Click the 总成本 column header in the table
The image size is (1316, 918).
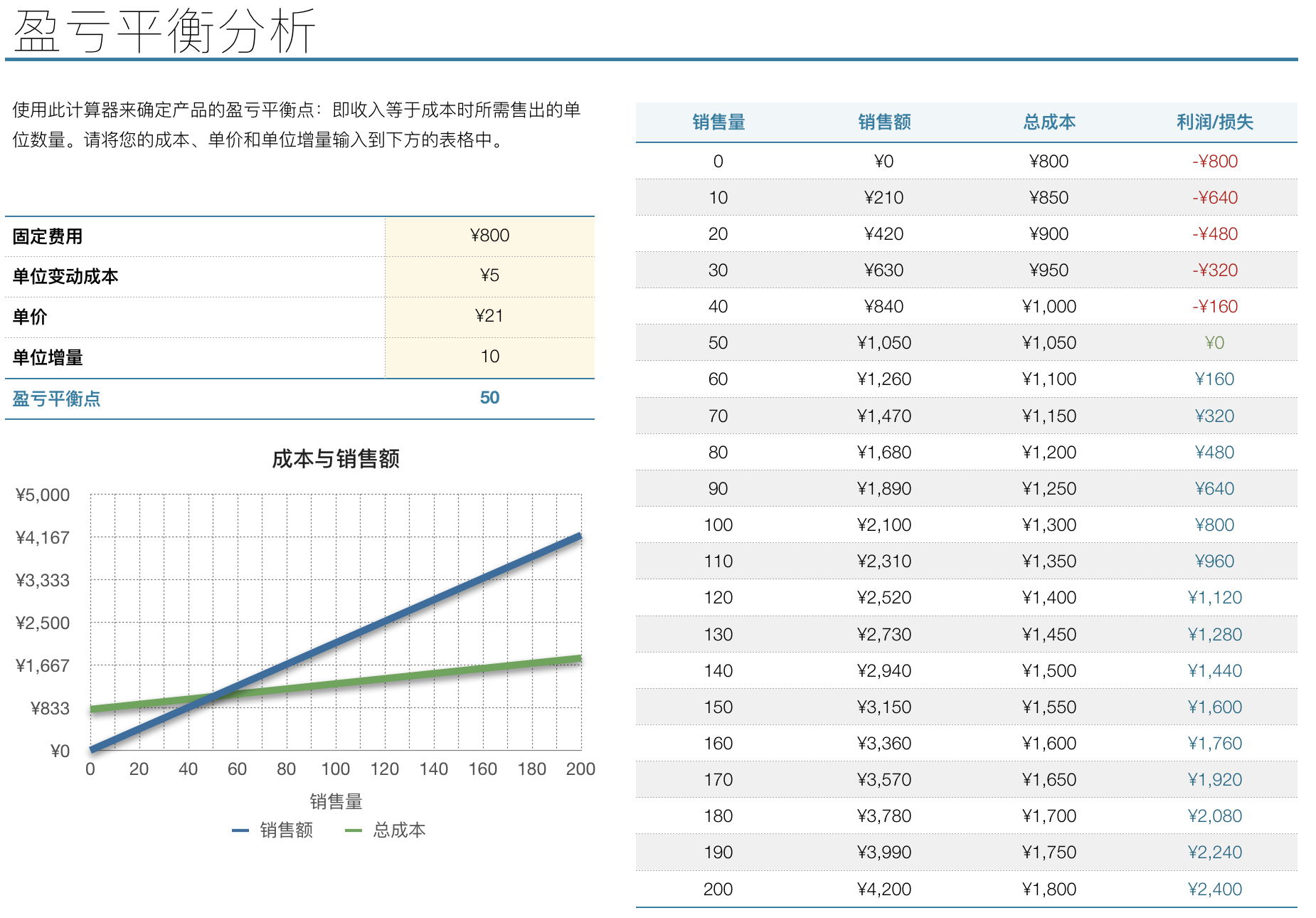[1049, 122]
